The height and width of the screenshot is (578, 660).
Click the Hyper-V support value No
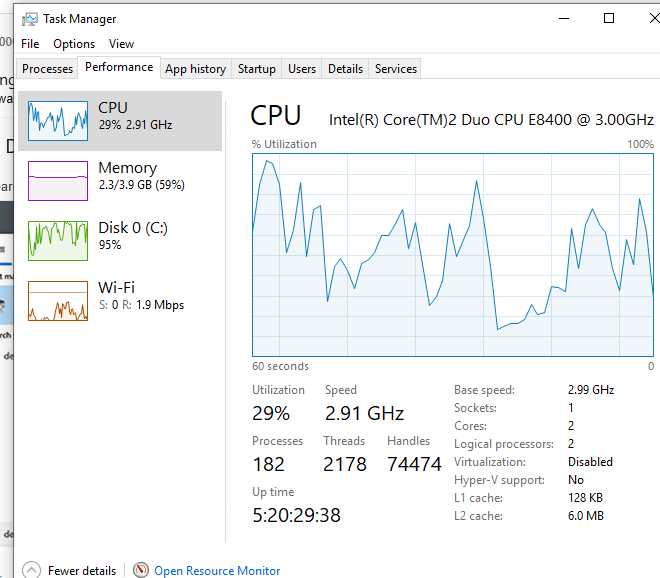click(576, 480)
